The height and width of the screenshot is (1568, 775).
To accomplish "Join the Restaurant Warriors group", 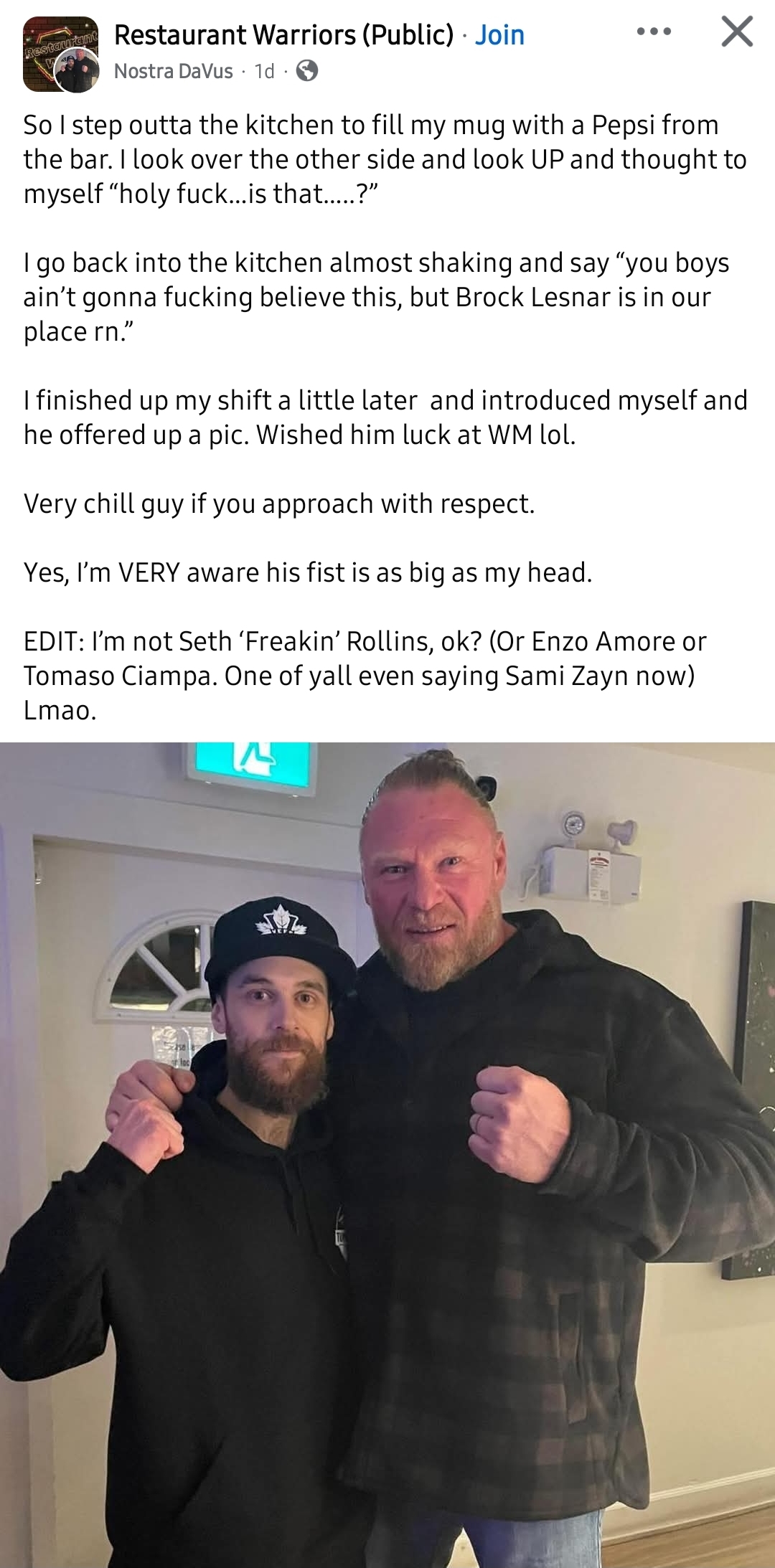I will coord(500,34).
